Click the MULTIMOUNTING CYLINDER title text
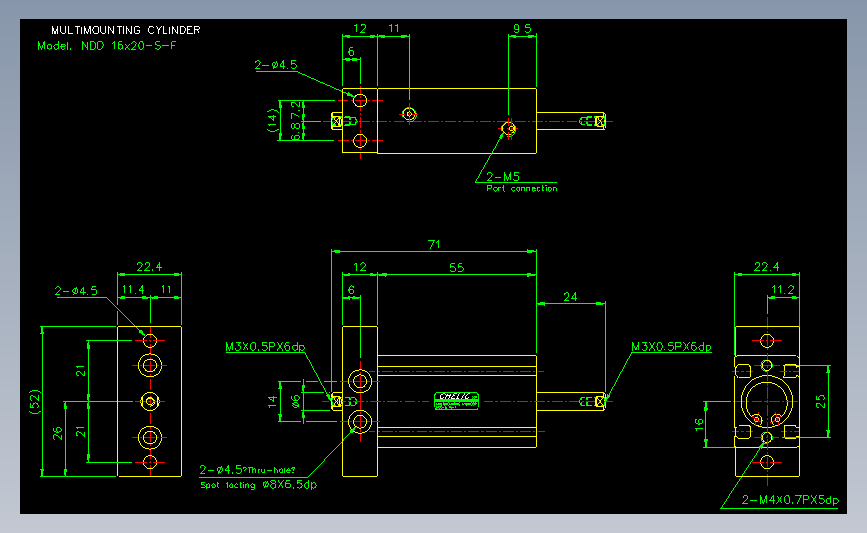The height and width of the screenshot is (533, 867). pos(126,30)
